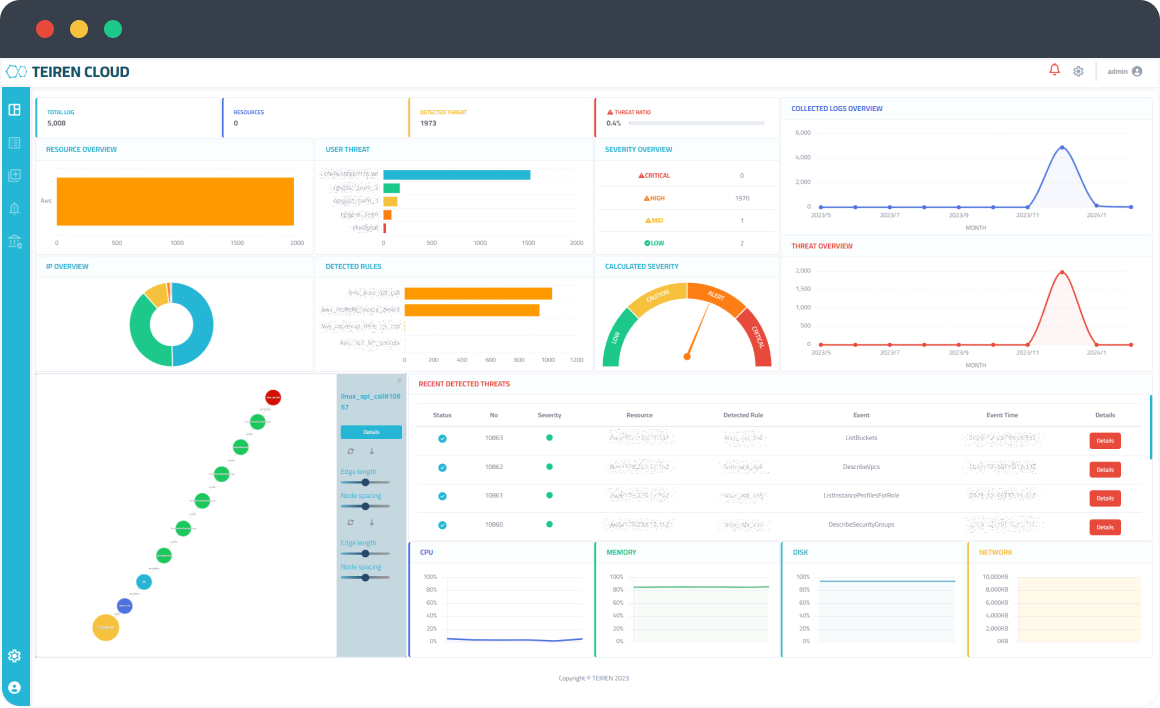Click the HIGH count 1970

742,198
